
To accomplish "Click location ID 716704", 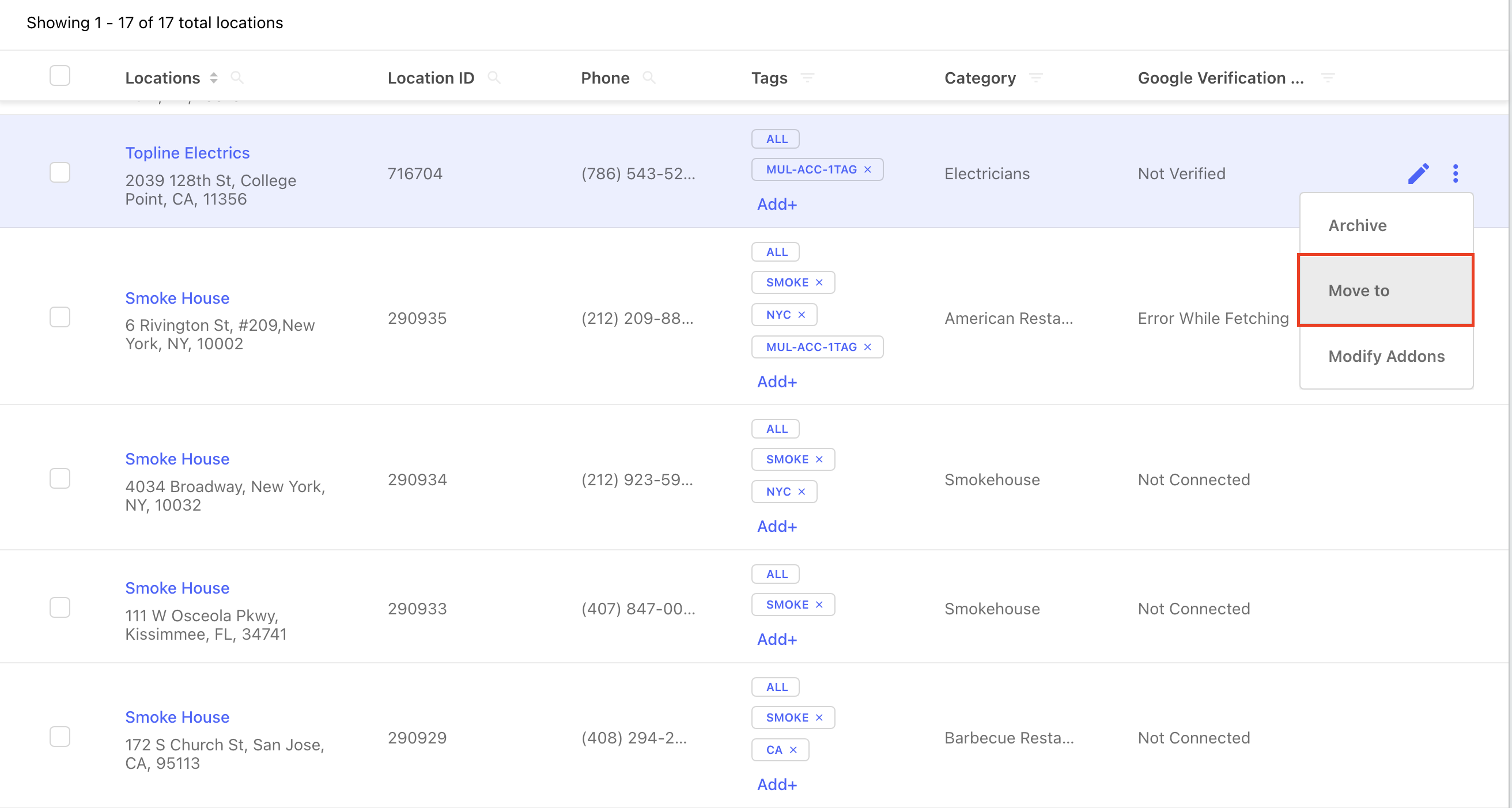I will [x=415, y=174].
